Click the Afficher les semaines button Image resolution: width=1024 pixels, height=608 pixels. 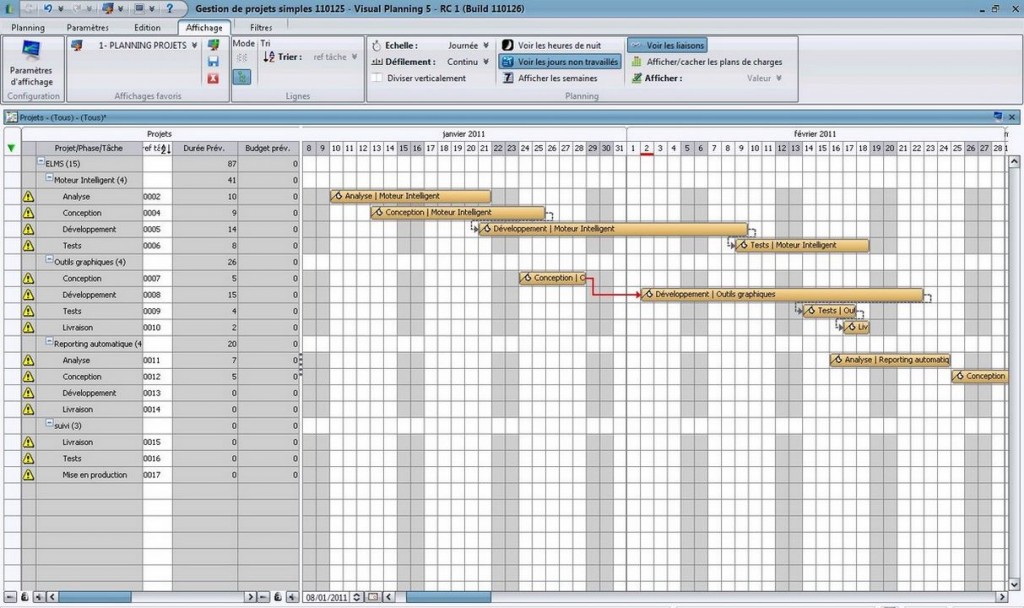(550, 78)
